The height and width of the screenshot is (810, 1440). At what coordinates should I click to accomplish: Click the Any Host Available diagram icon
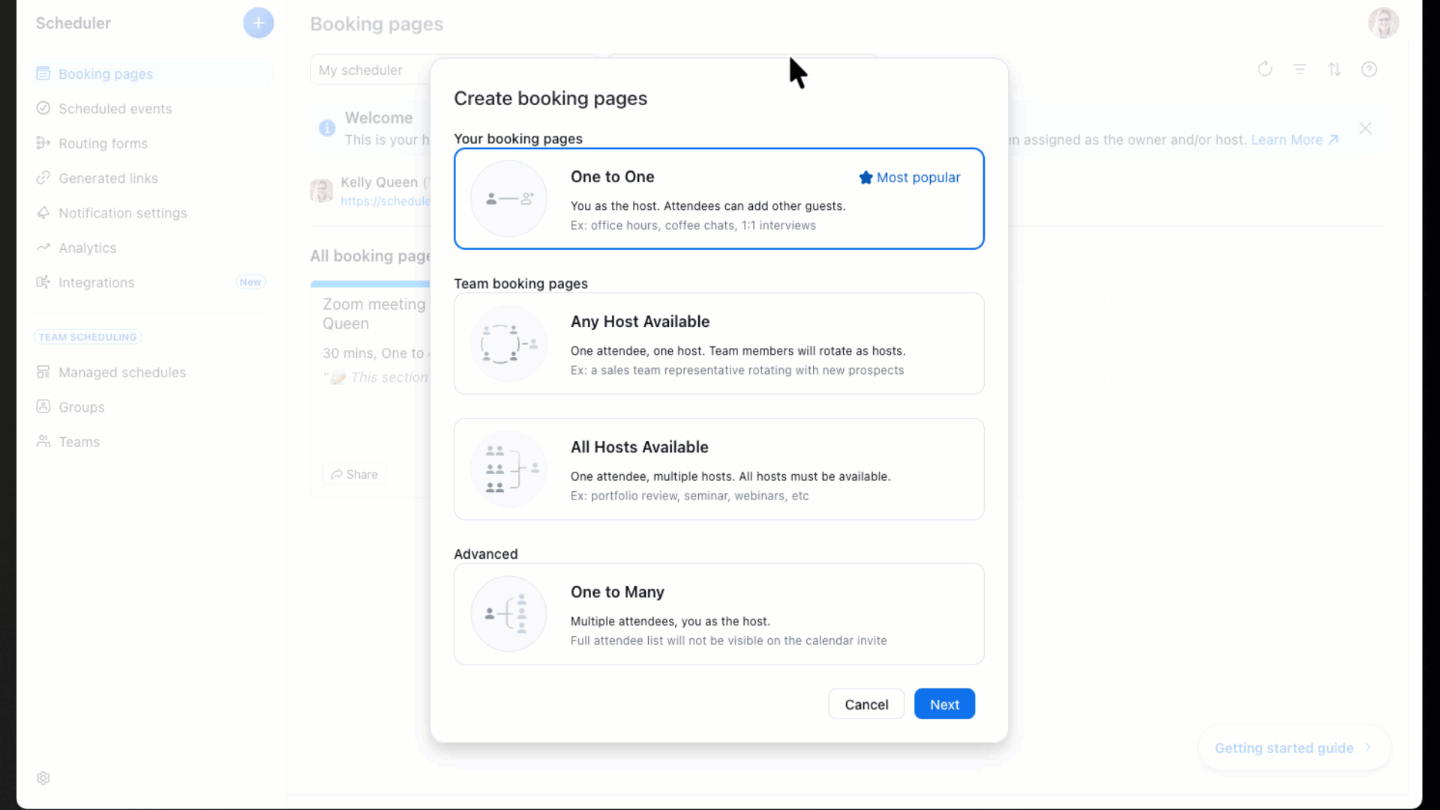pyautogui.click(x=509, y=344)
